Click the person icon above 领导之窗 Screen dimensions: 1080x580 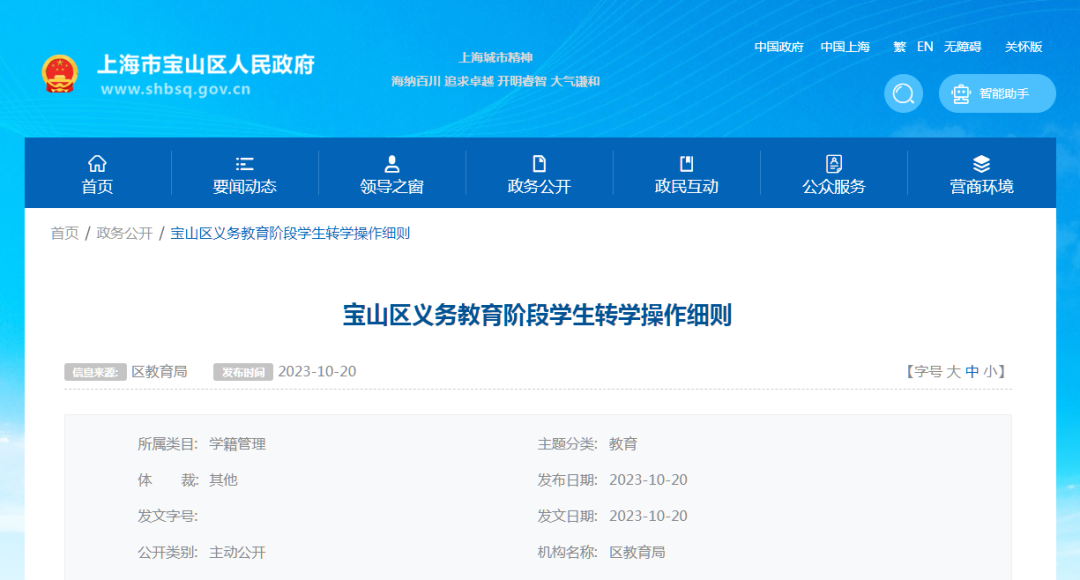(392, 164)
